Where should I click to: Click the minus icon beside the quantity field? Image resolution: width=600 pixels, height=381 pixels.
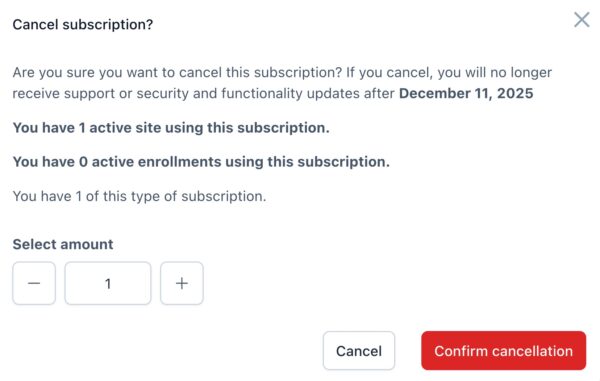[x=34, y=283]
